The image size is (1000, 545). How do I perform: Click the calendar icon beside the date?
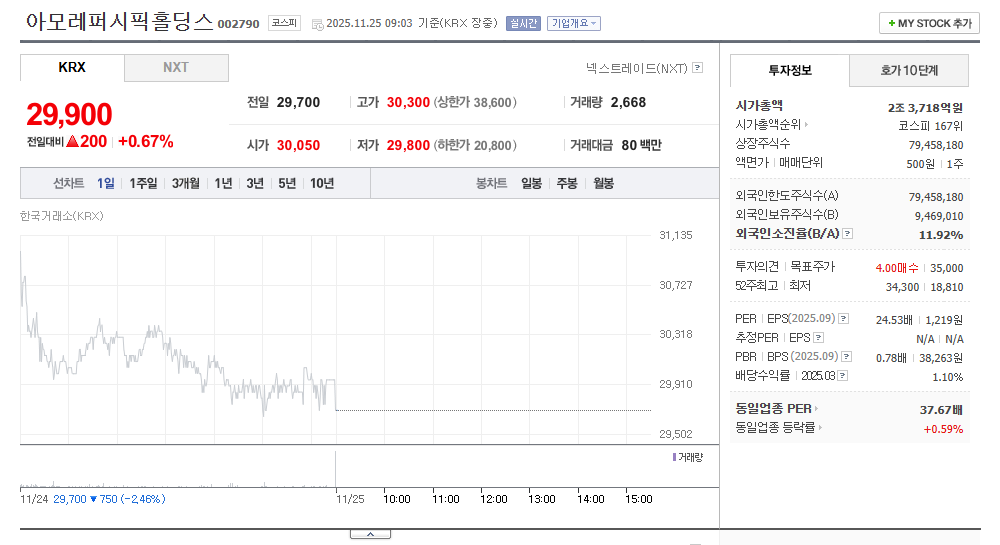coord(317,24)
